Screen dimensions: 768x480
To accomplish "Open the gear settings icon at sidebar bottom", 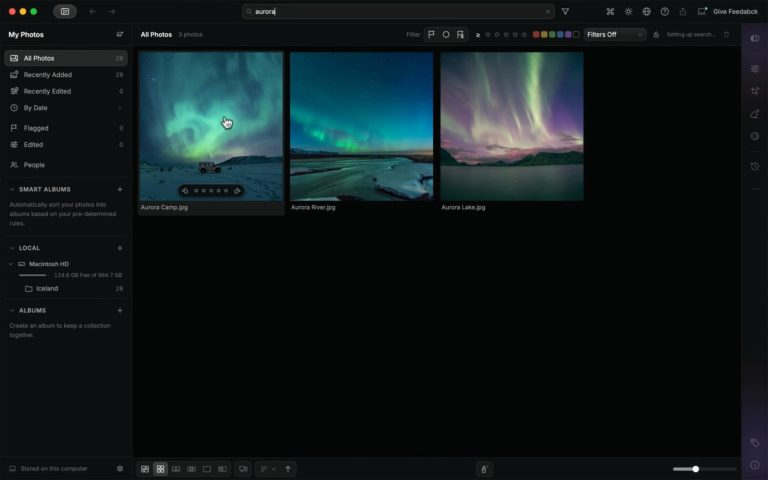I will point(120,469).
